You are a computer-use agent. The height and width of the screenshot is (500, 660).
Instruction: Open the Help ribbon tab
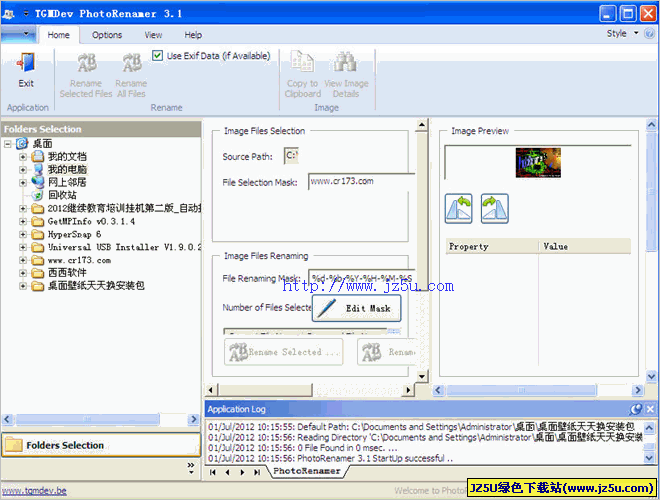tap(193, 35)
